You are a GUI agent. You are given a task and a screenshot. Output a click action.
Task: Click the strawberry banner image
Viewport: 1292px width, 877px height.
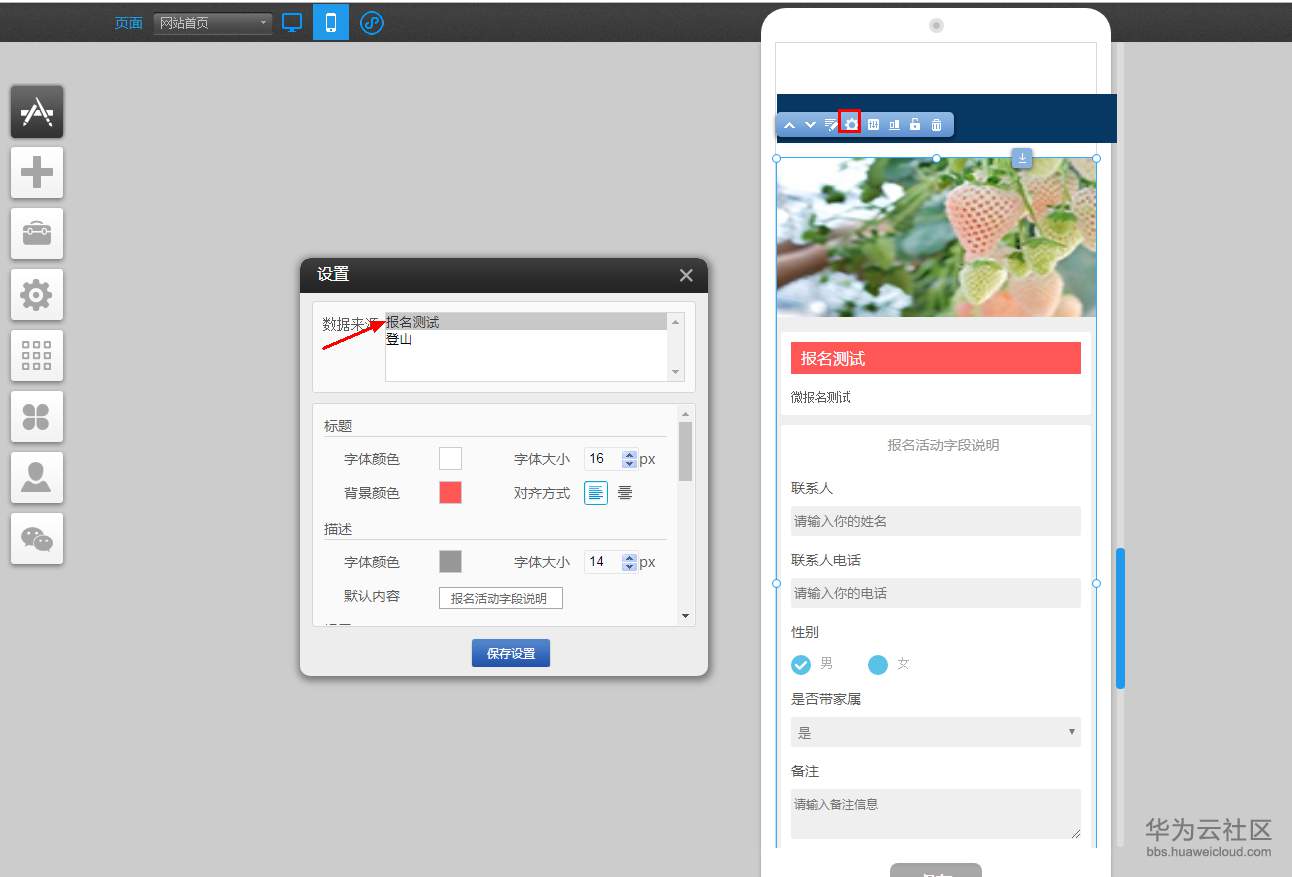[x=936, y=237]
